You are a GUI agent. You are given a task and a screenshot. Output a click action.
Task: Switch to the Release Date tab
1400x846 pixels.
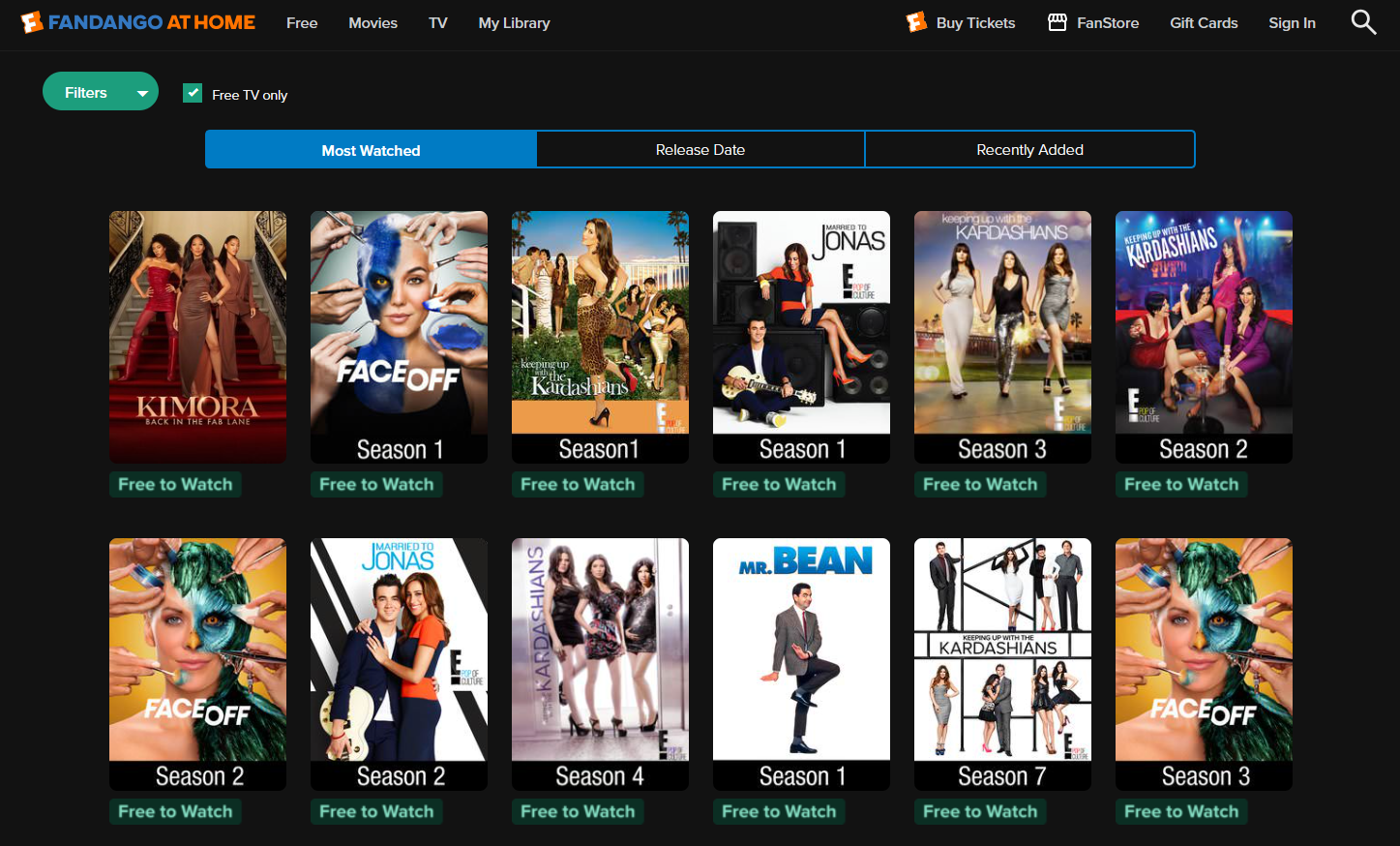pos(700,150)
